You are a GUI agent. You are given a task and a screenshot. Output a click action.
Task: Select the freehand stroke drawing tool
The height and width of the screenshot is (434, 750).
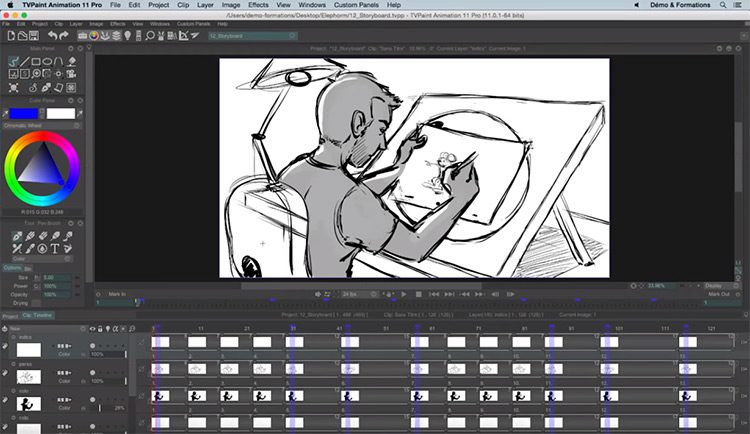click(x=14, y=61)
